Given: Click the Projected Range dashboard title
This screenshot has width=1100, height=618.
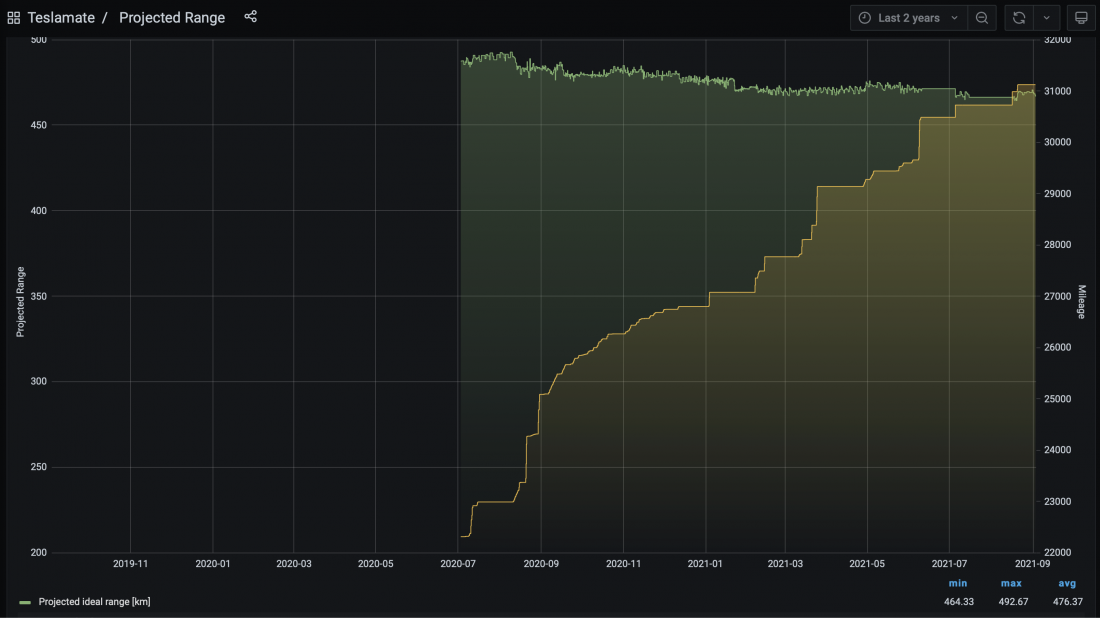Looking at the screenshot, I should pos(172,18).
